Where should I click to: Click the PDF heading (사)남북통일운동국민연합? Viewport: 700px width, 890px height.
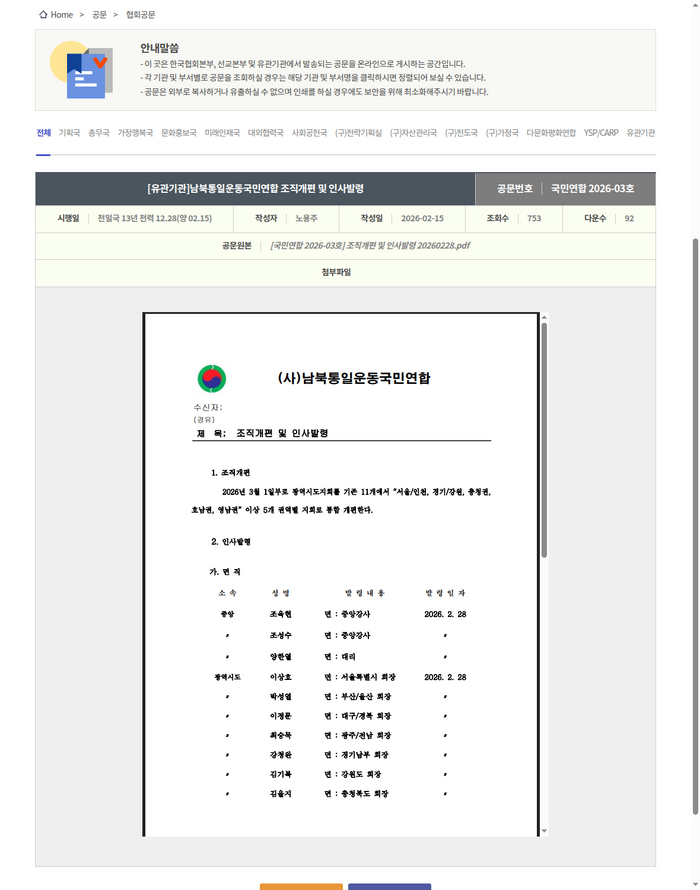[354, 378]
